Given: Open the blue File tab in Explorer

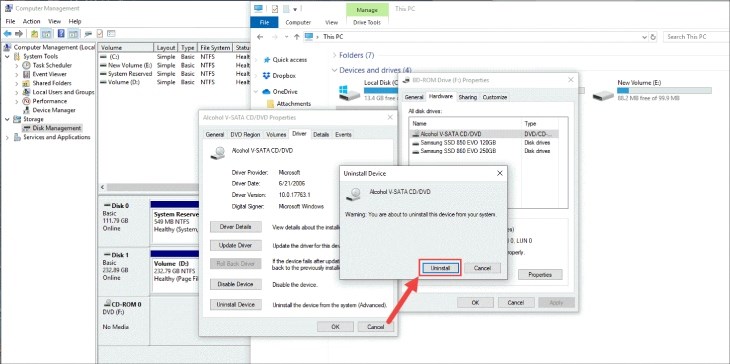Looking at the screenshot, I should 264,22.
